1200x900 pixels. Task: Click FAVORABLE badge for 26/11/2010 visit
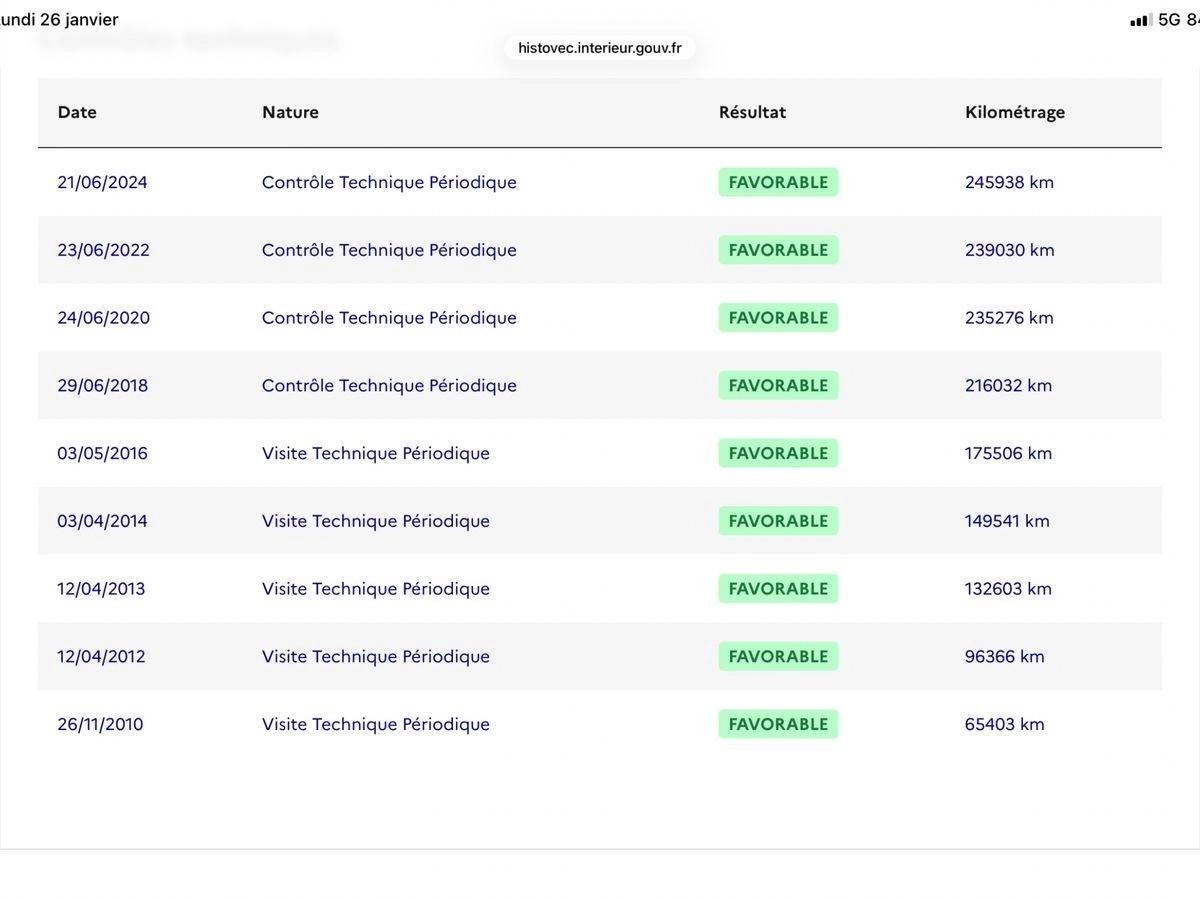(778, 724)
